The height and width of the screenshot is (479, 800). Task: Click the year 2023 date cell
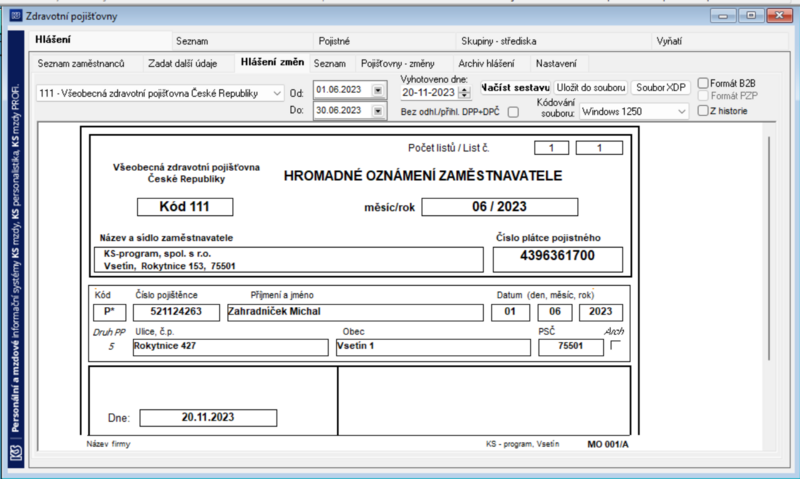[601, 312]
